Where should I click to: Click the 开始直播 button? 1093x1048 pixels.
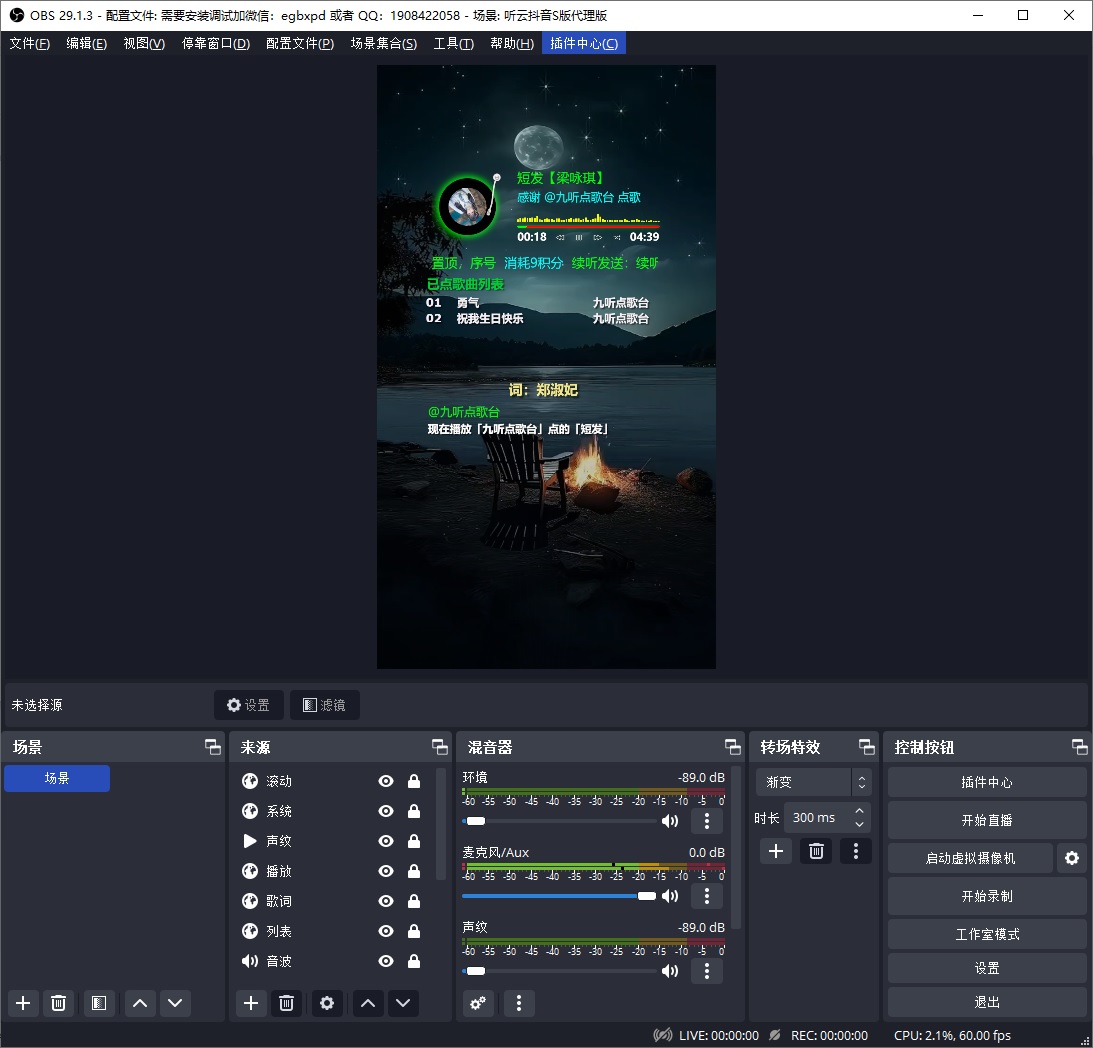click(x=986, y=820)
